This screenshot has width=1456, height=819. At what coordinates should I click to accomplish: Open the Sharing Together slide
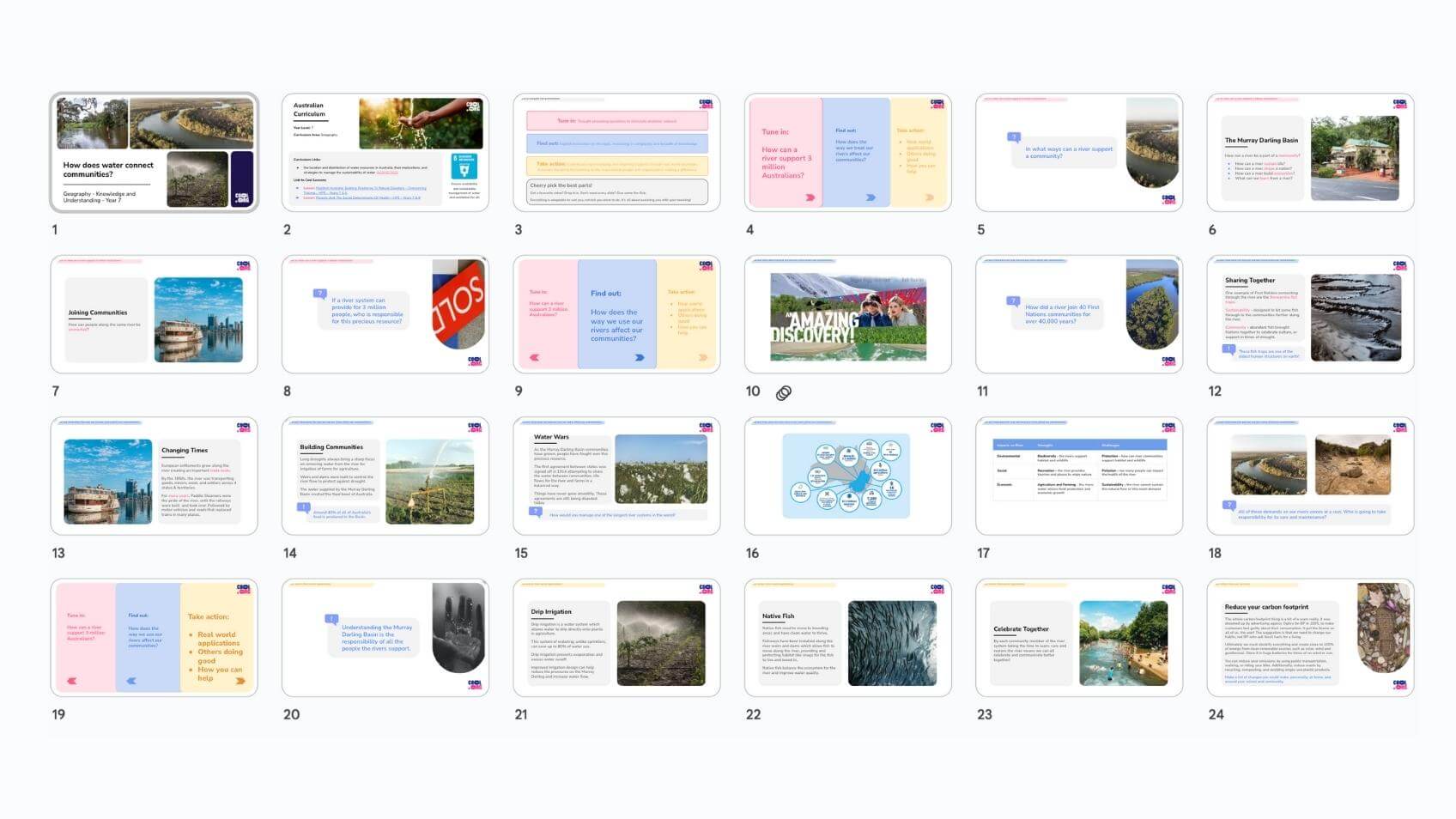(x=1309, y=313)
